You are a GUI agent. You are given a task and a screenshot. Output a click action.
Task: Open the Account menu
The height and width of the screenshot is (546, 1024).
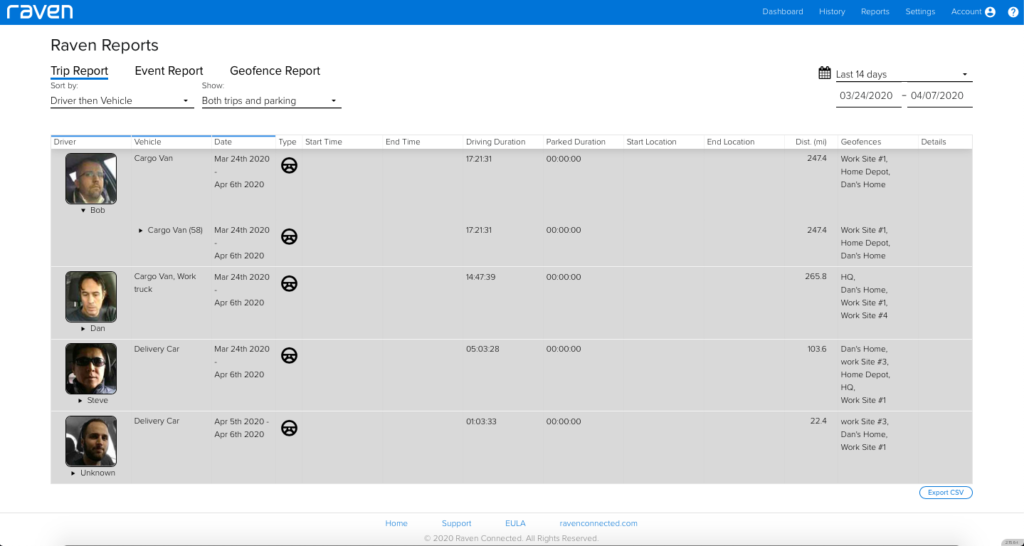[973, 12]
